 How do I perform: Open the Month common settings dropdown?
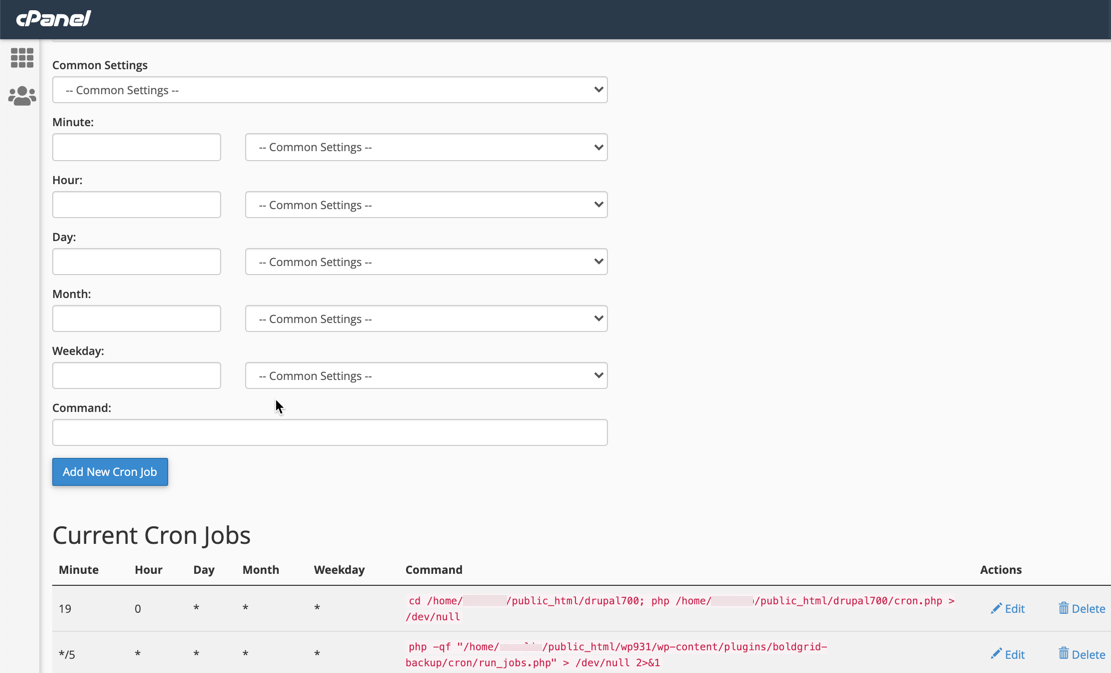pyautogui.click(x=426, y=318)
